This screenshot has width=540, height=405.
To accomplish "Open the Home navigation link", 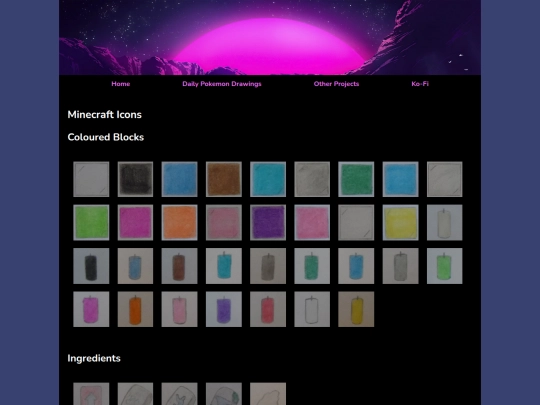I will [121, 84].
